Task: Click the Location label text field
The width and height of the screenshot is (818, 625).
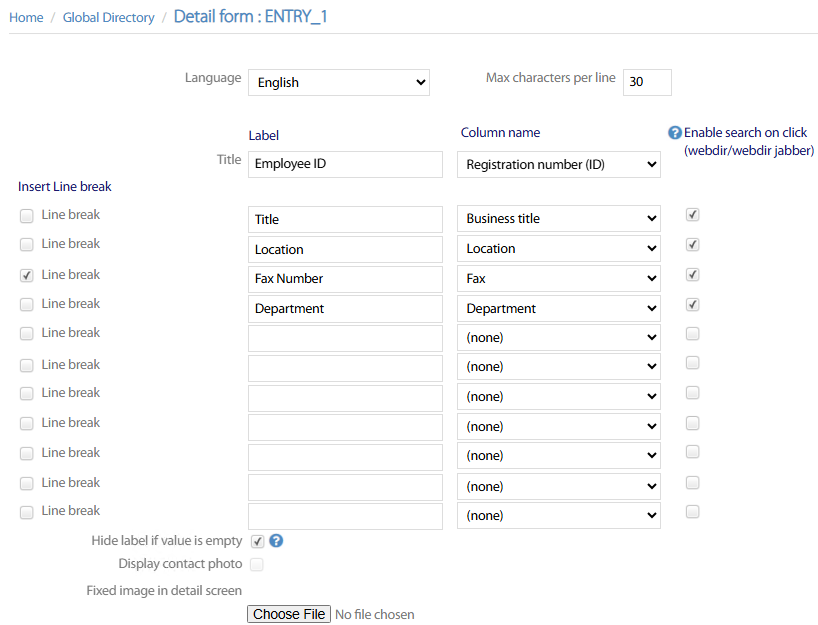Action: (345, 249)
